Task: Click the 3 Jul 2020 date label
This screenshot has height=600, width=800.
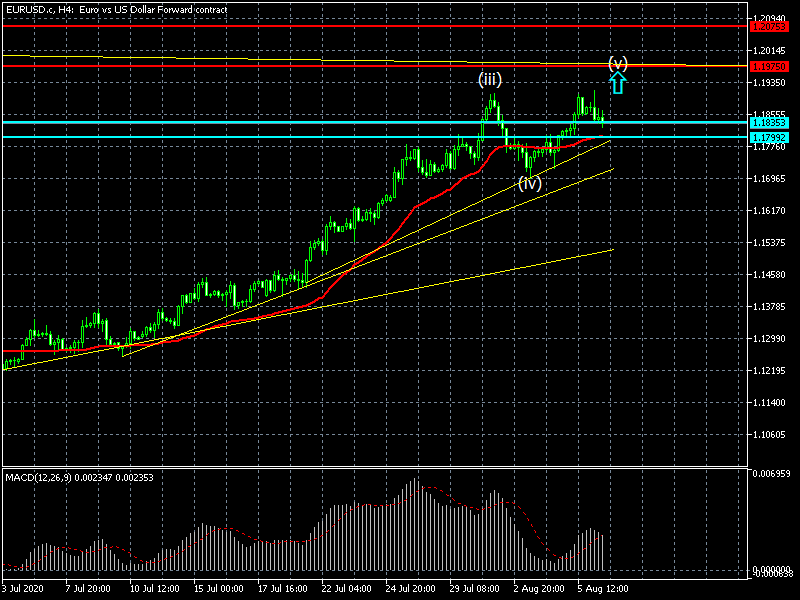Action: coord(25,589)
